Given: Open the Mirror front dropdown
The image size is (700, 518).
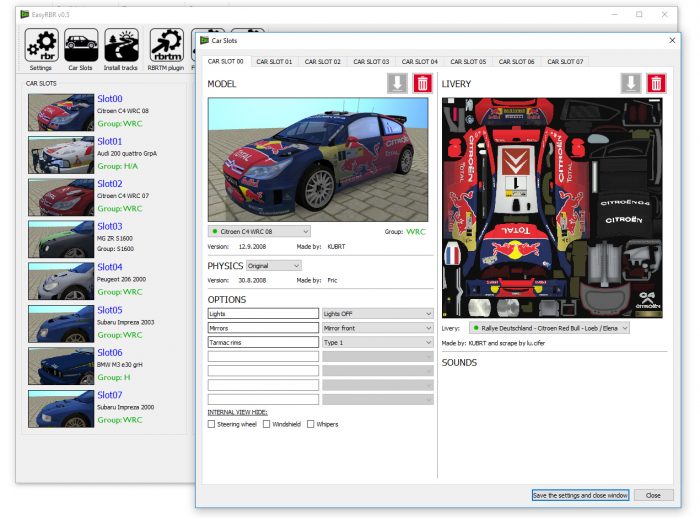Looking at the screenshot, I should tap(378, 328).
